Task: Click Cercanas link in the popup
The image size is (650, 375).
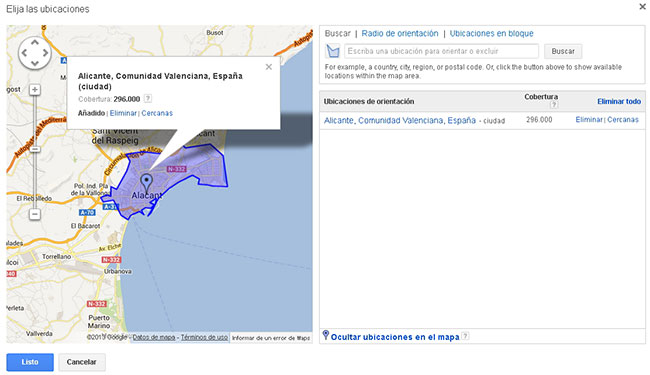Action: (x=157, y=113)
